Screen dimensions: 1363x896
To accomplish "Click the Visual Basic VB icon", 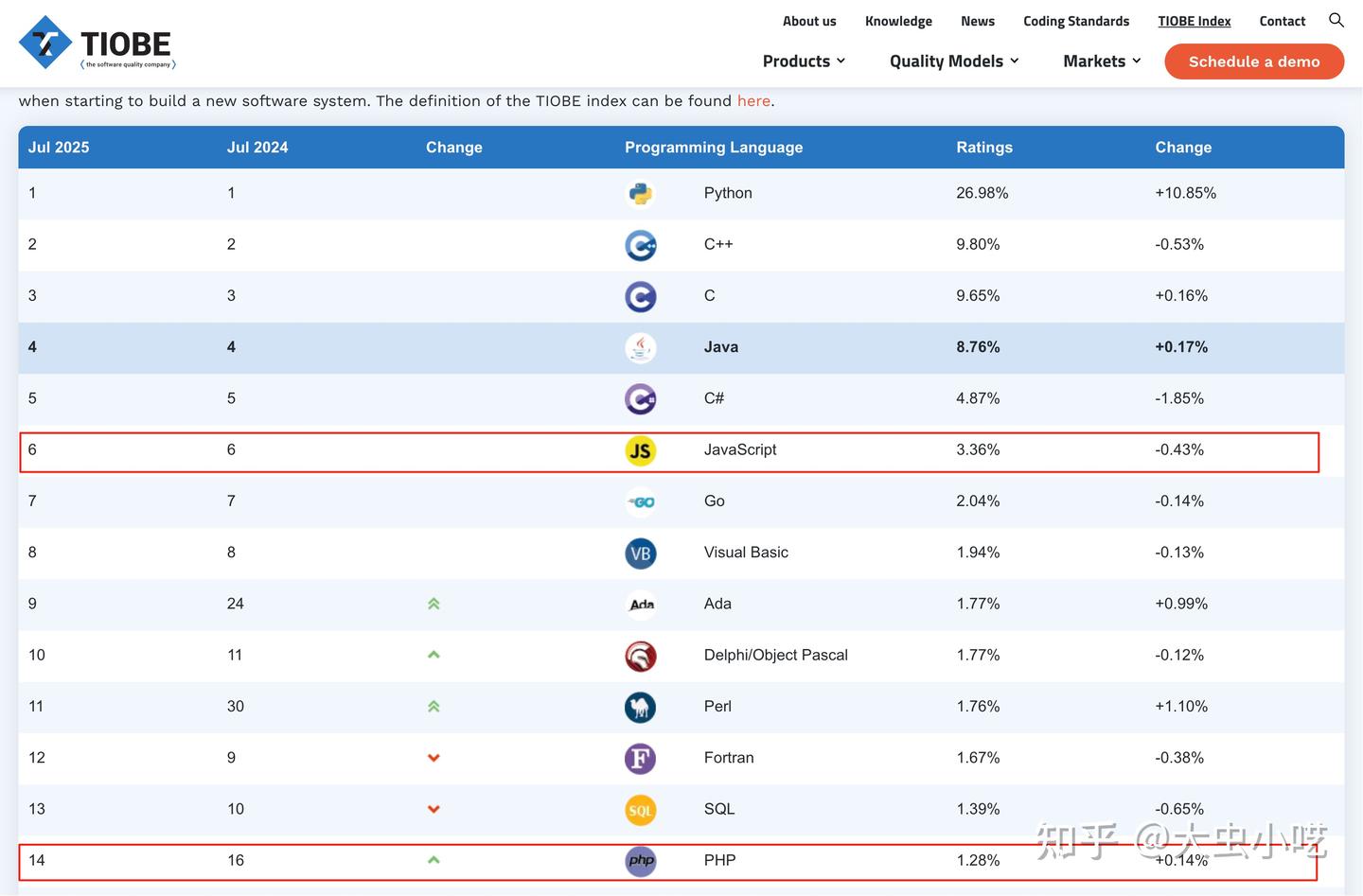I will [641, 553].
